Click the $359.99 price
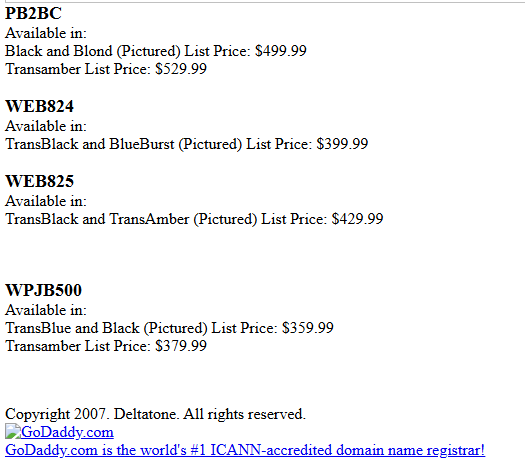This screenshot has width=525, height=465. [308, 328]
